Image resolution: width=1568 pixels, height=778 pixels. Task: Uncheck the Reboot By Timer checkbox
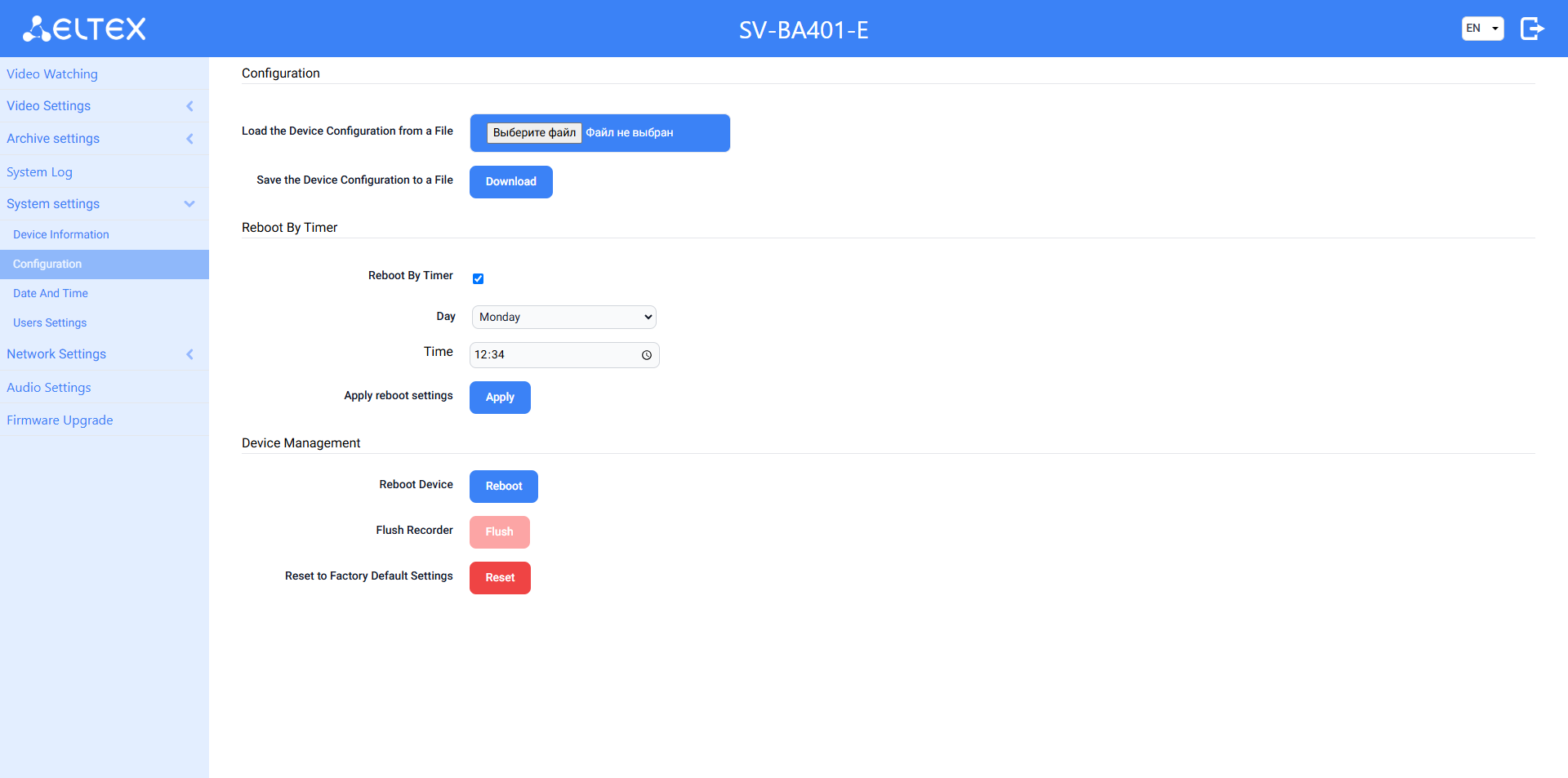(x=479, y=279)
